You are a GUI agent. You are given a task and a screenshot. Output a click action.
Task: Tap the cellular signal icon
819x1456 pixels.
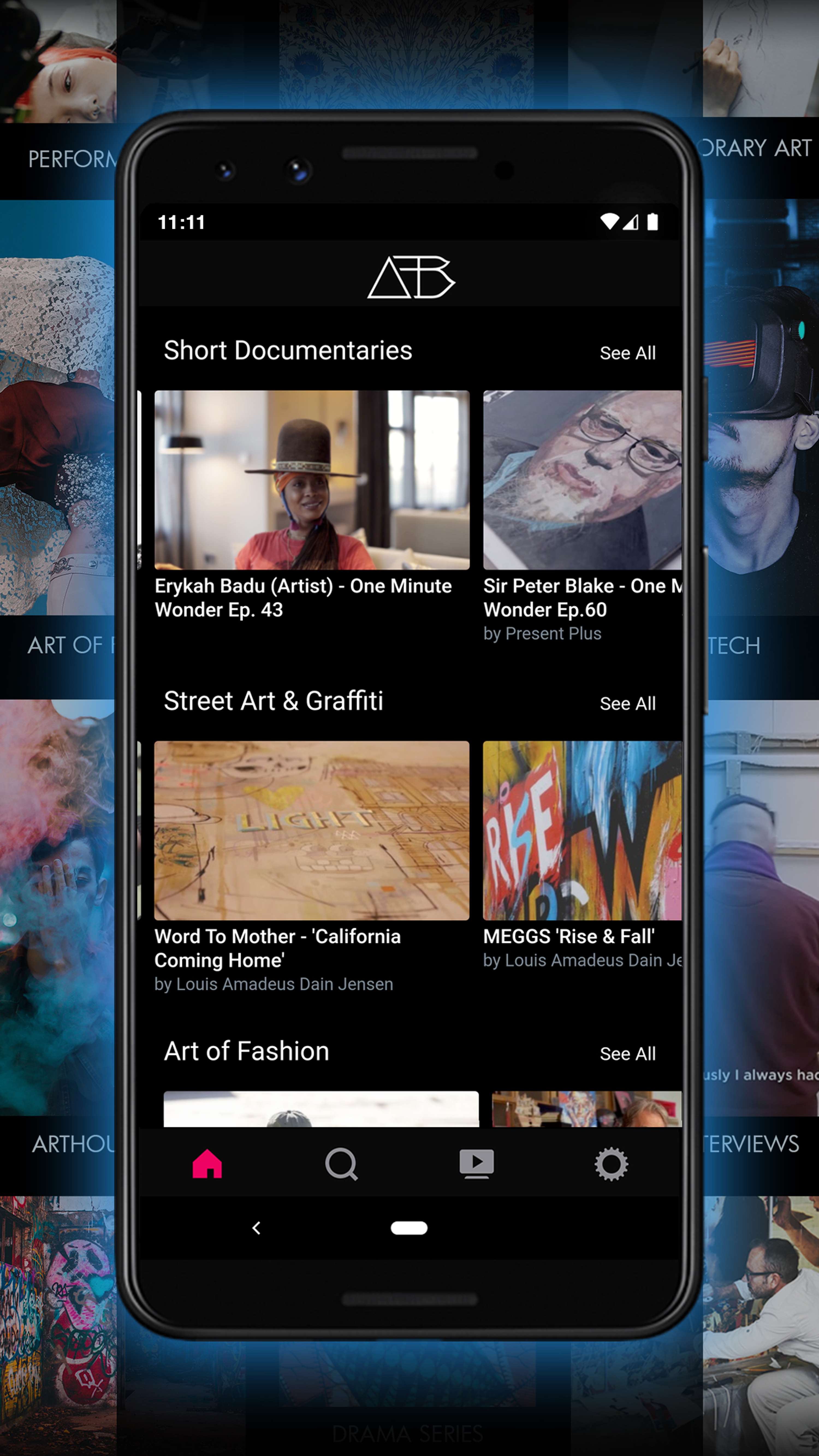pos(631,222)
